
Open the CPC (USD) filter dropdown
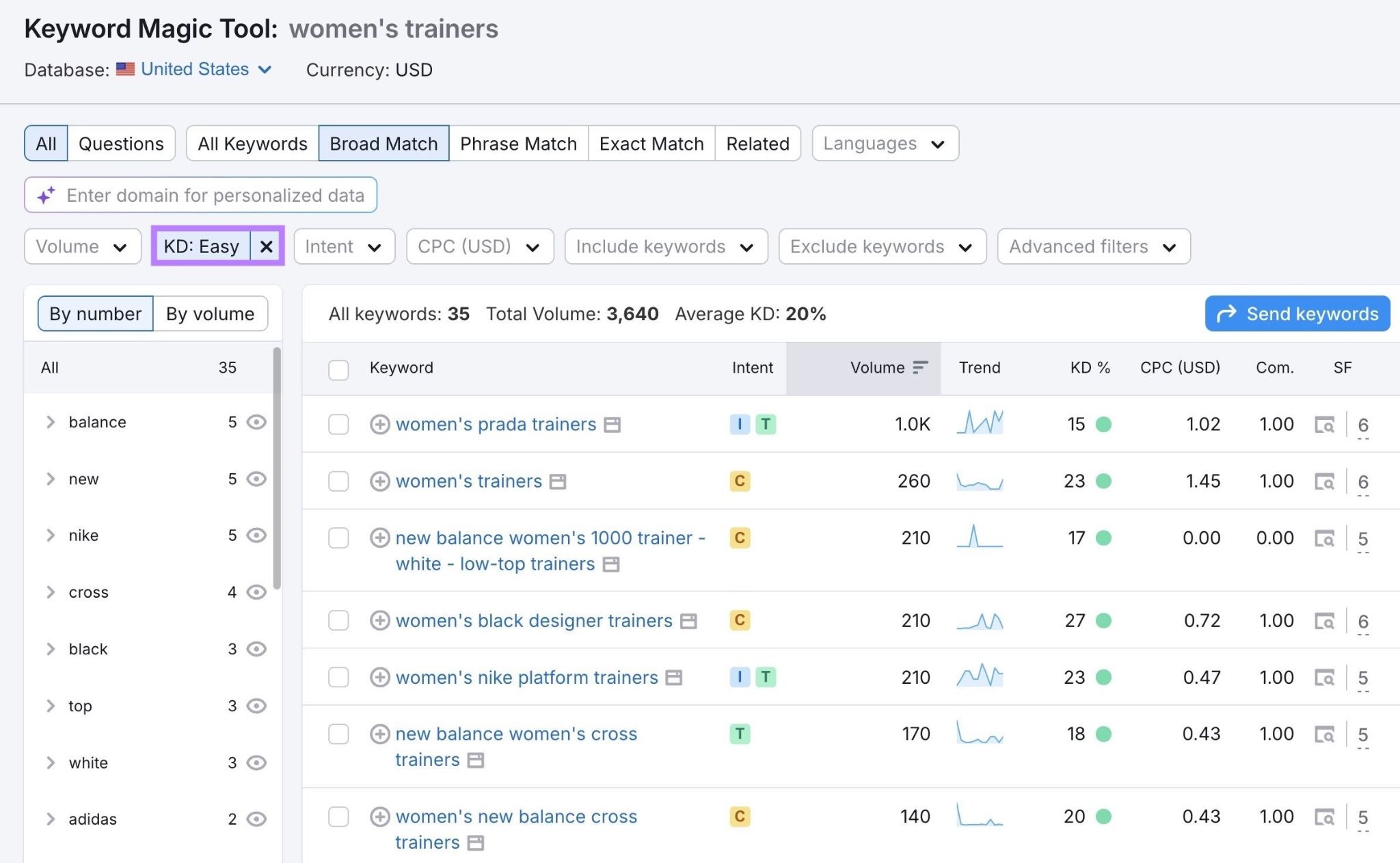coord(480,246)
